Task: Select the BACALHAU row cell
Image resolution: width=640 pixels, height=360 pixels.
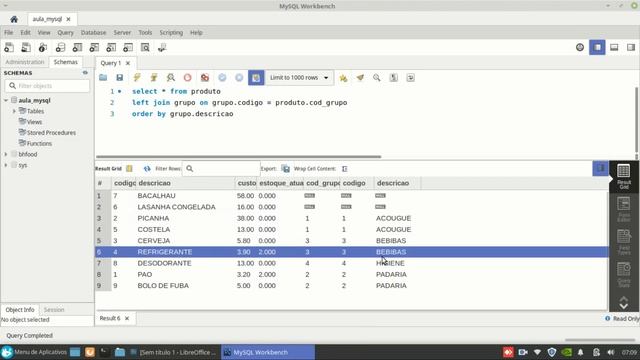Action: point(156,196)
